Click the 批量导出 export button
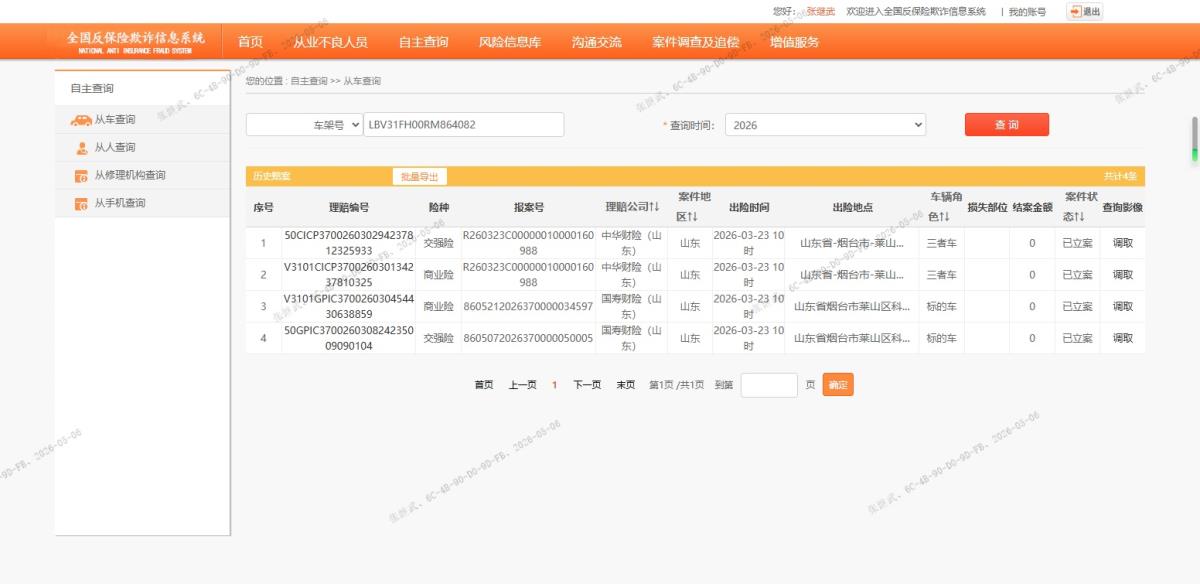This screenshot has height=584, width=1200. pyautogui.click(x=420, y=176)
